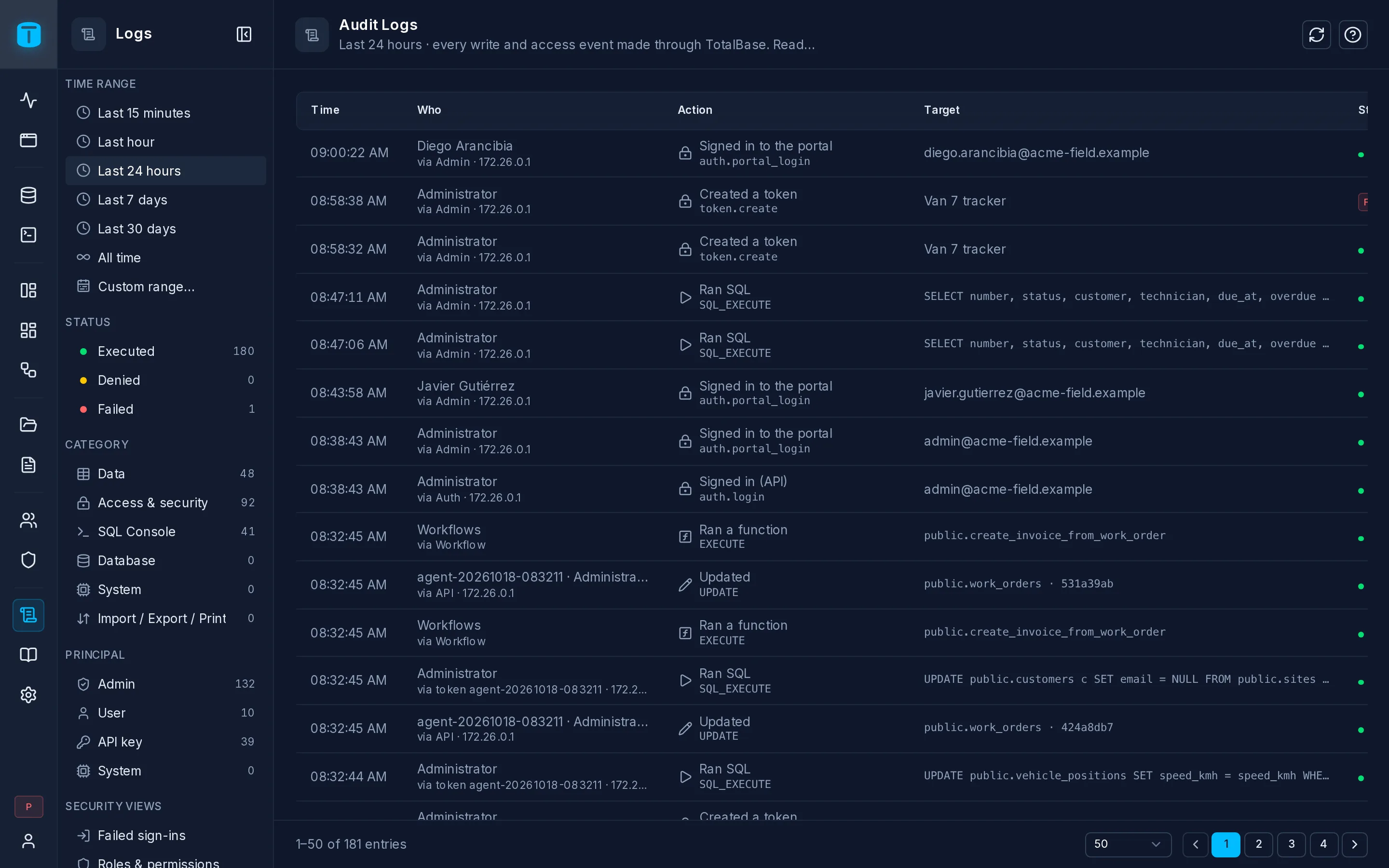Go to page 3
The width and height of the screenshot is (1389, 868).
click(x=1292, y=844)
